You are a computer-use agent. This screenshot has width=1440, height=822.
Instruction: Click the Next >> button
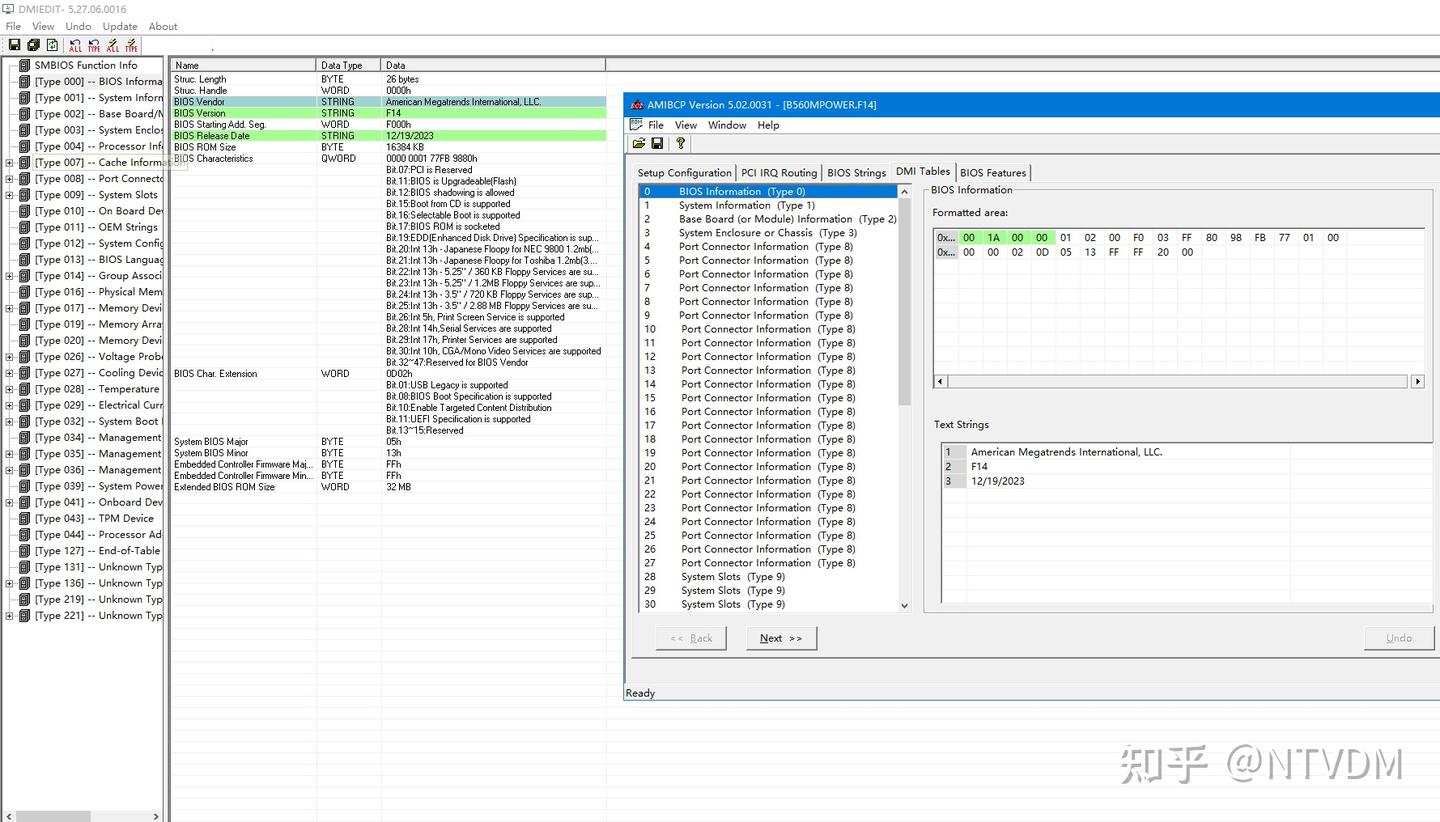coord(781,638)
